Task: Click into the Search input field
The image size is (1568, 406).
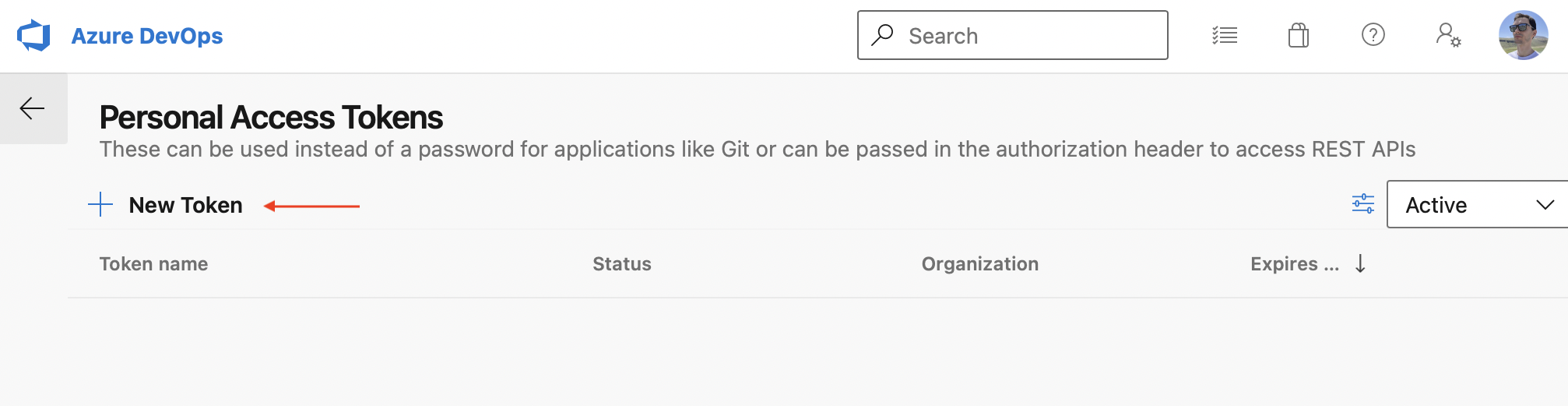Action: point(1028,36)
